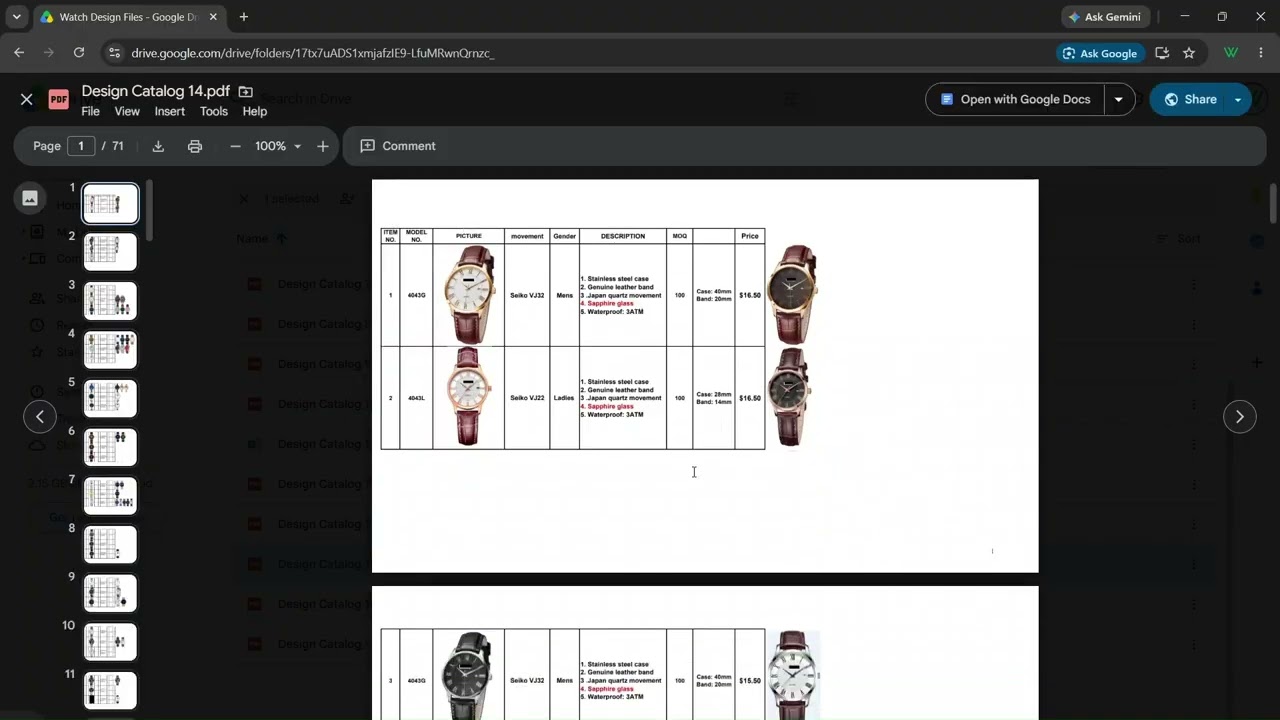Image resolution: width=1280 pixels, height=720 pixels.
Task: Select page 9 thumbnail
Action: point(110,594)
